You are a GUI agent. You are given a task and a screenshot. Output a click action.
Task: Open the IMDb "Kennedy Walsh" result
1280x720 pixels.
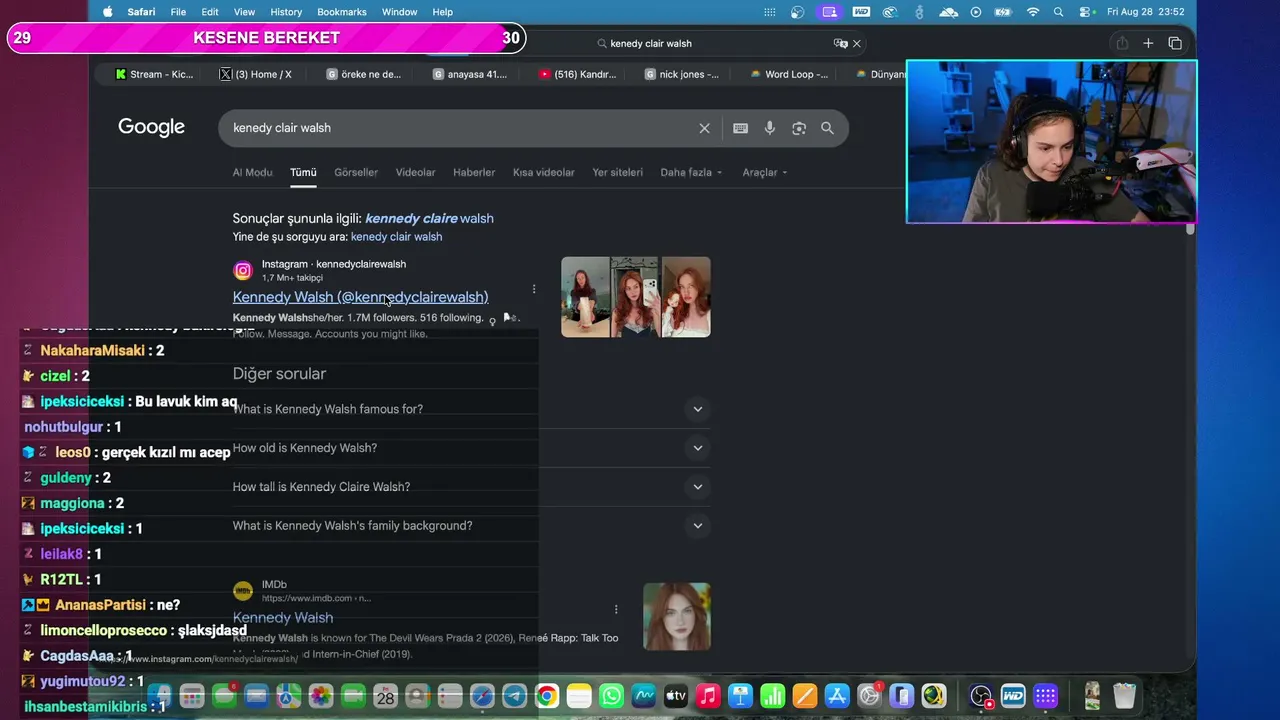[283, 618]
